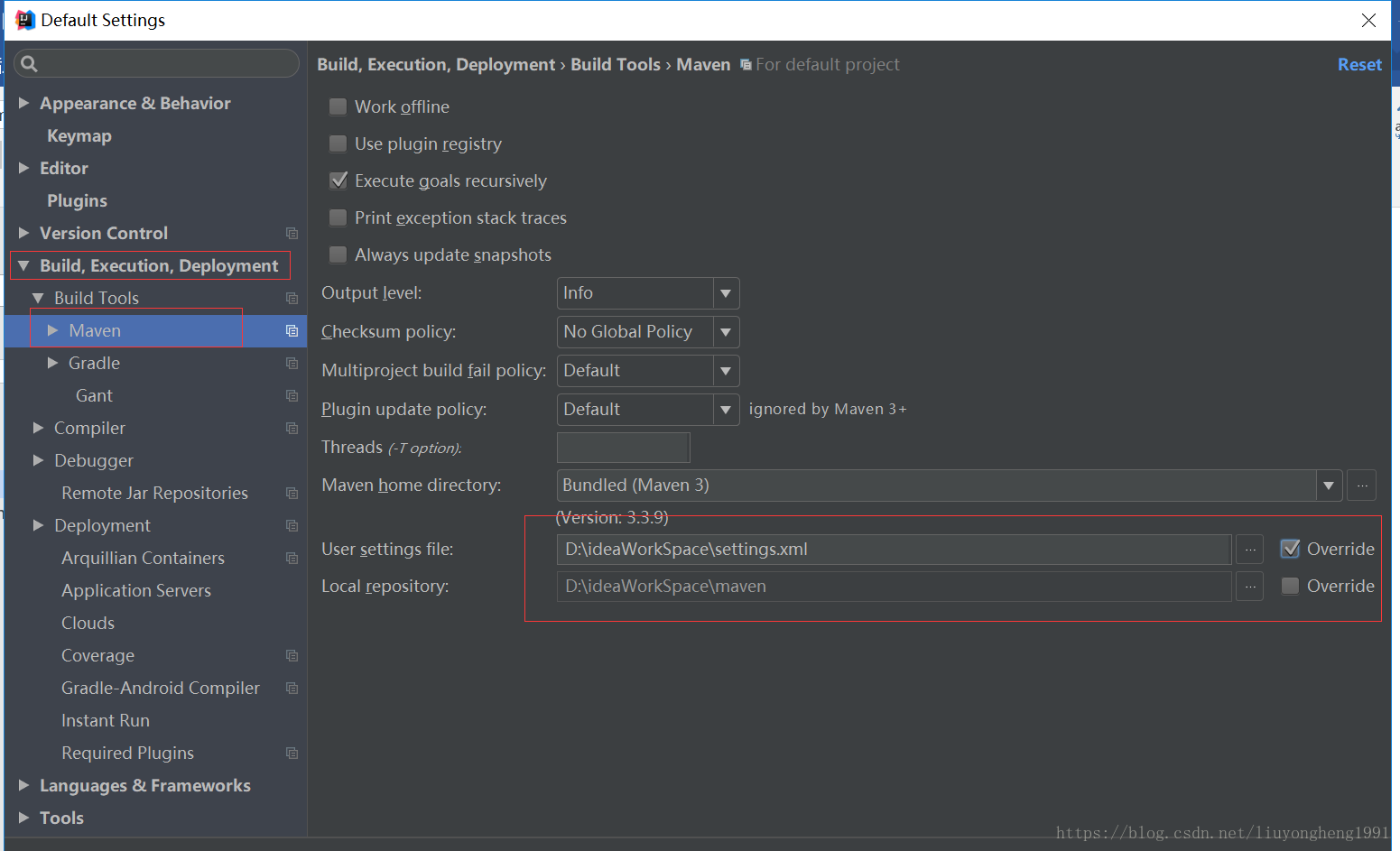The image size is (1400, 851).
Task: Expand the Deployment node arrow
Action: click(x=38, y=525)
